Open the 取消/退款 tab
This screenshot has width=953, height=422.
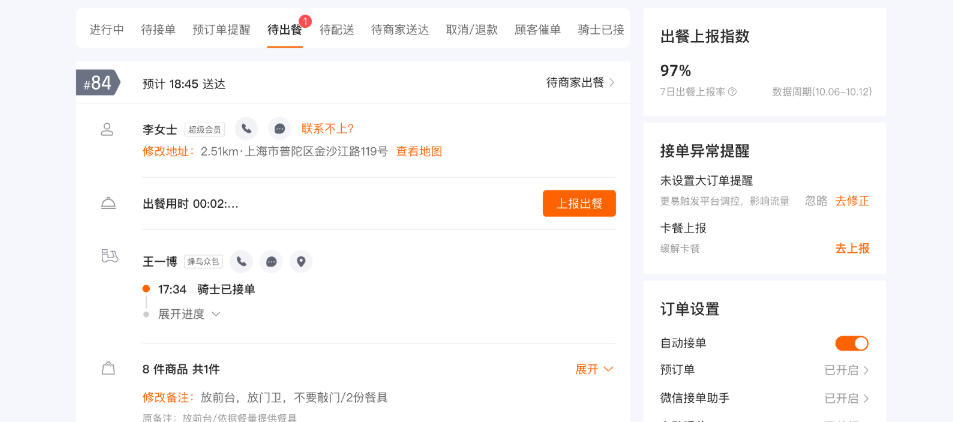(x=472, y=30)
